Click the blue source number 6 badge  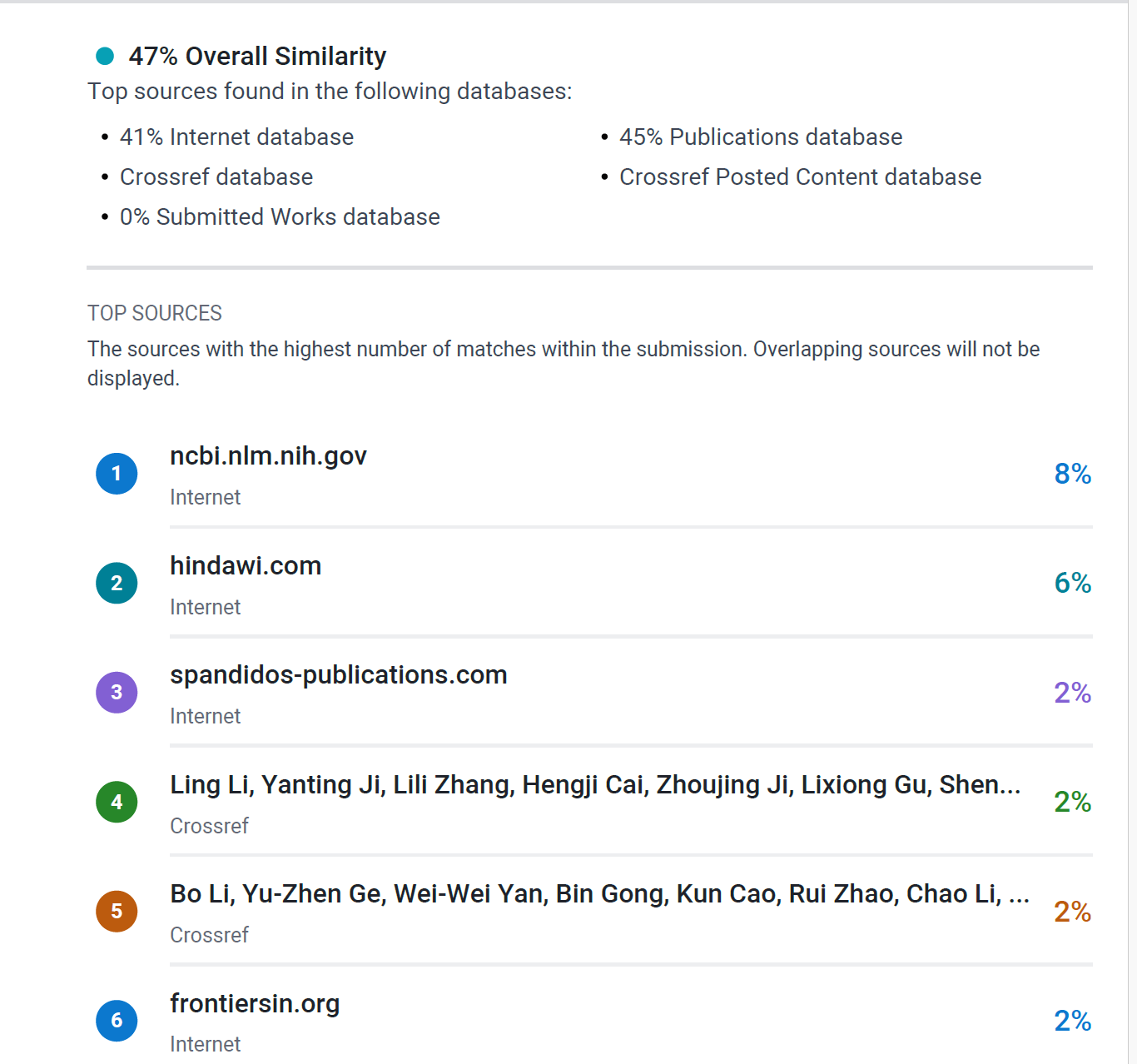[117, 1021]
